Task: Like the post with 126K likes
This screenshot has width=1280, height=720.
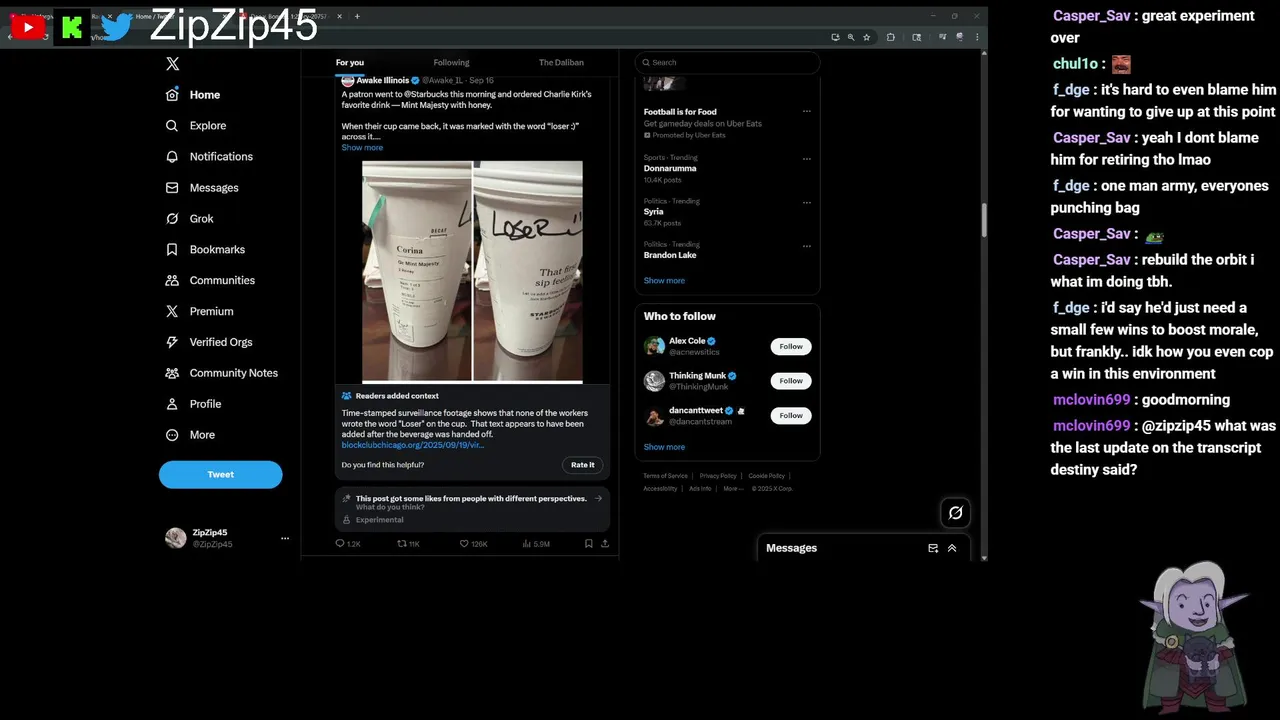Action: [x=464, y=544]
